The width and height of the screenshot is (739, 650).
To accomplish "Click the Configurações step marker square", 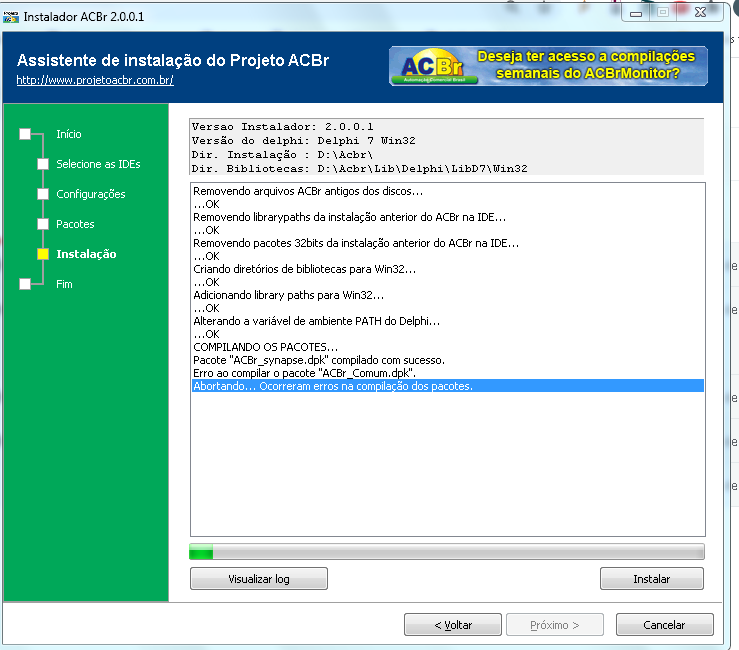I will point(43,194).
